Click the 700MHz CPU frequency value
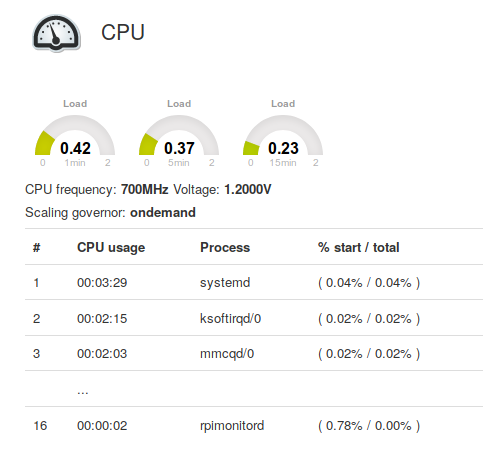495x457 pixels. pyautogui.click(x=144, y=189)
